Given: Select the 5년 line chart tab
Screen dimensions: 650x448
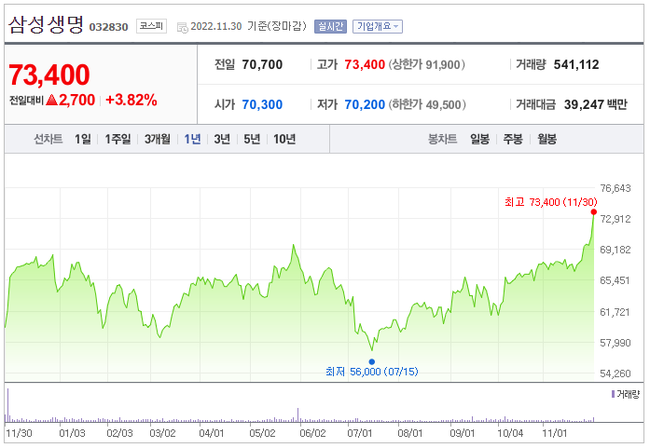Looking at the screenshot, I should pos(252,139).
